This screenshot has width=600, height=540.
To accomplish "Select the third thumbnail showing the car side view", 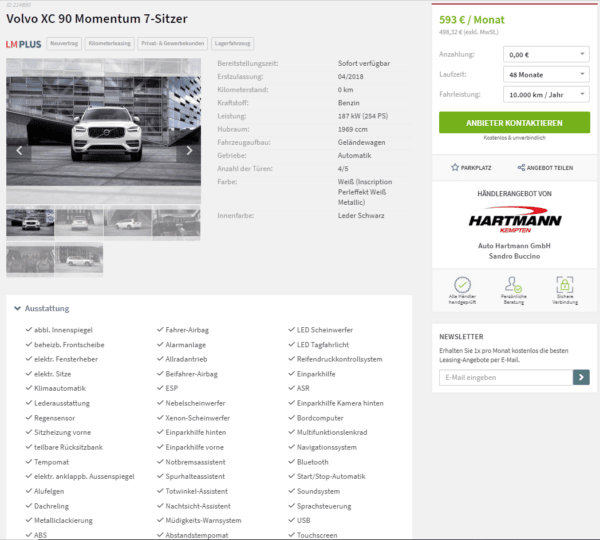I will point(127,223).
